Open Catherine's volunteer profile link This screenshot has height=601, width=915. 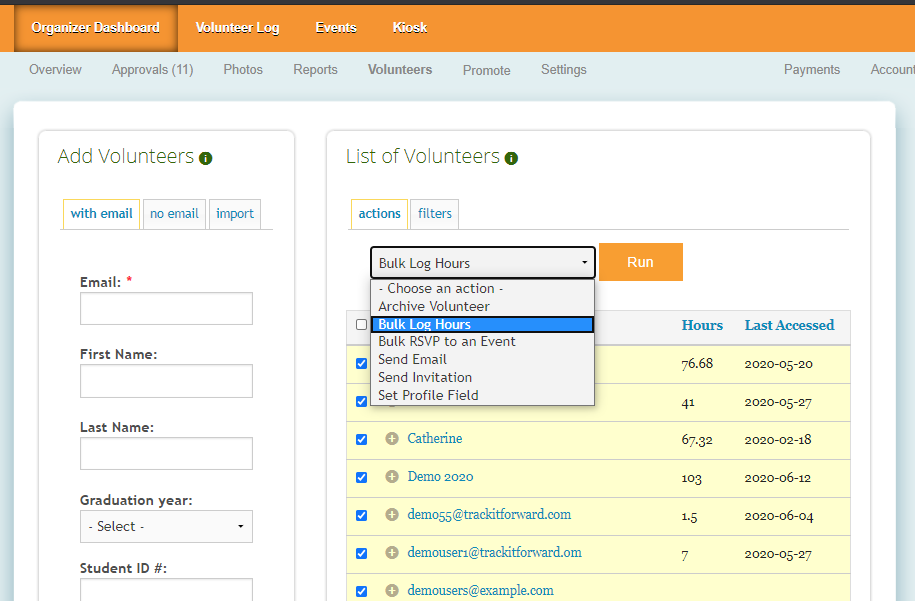point(434,439)
